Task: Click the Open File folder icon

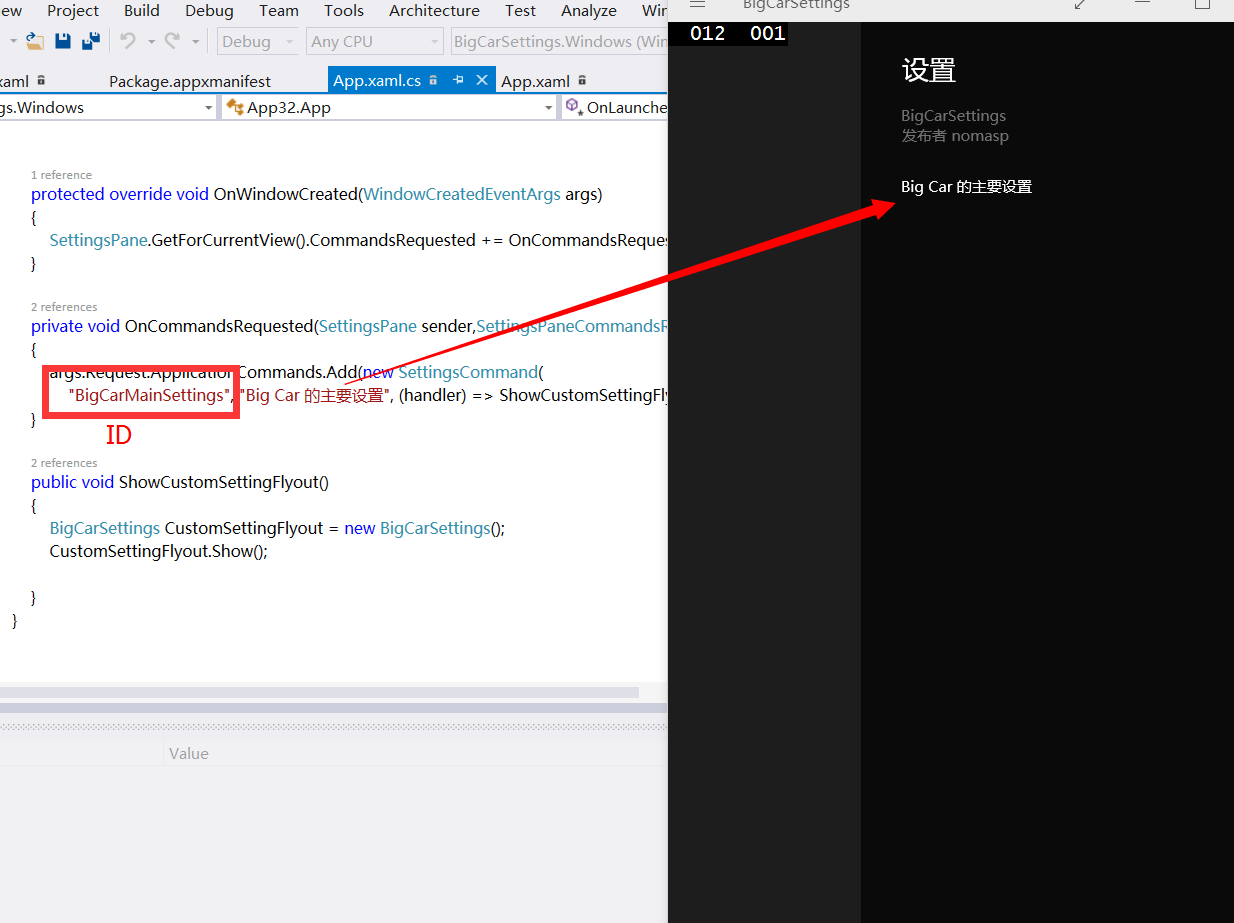Action: 35,42
